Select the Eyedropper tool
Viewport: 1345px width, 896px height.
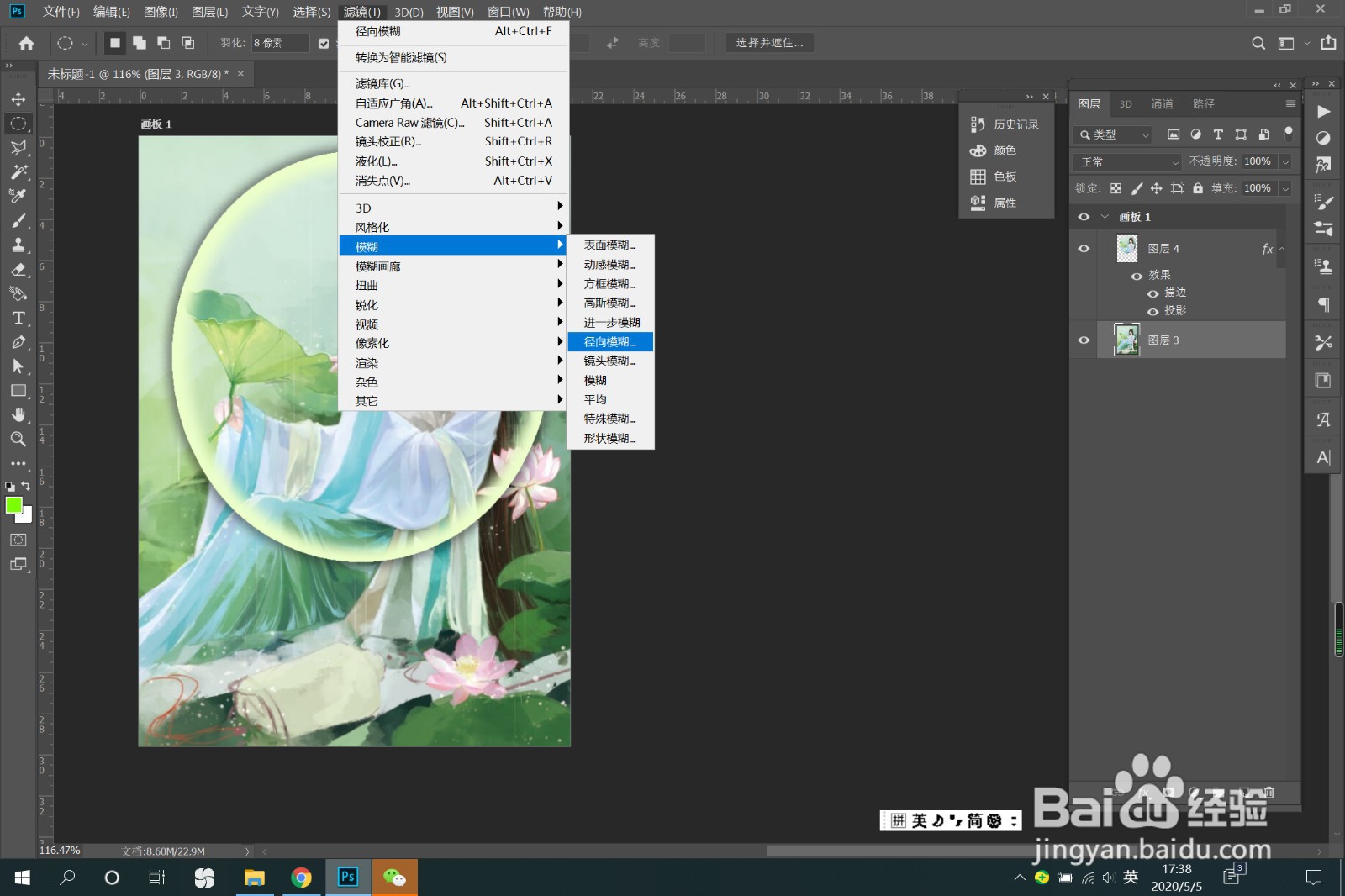click(18, 197)
